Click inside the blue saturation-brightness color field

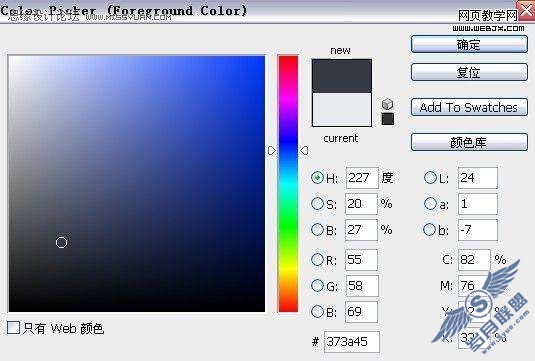click(x=136, y=184)
